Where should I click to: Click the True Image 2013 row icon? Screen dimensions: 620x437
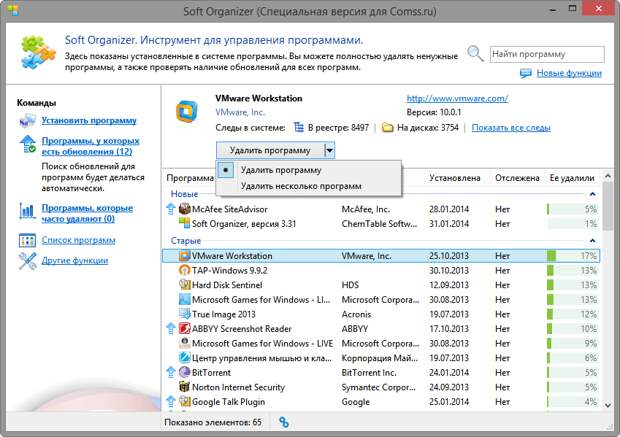point(184,314)
